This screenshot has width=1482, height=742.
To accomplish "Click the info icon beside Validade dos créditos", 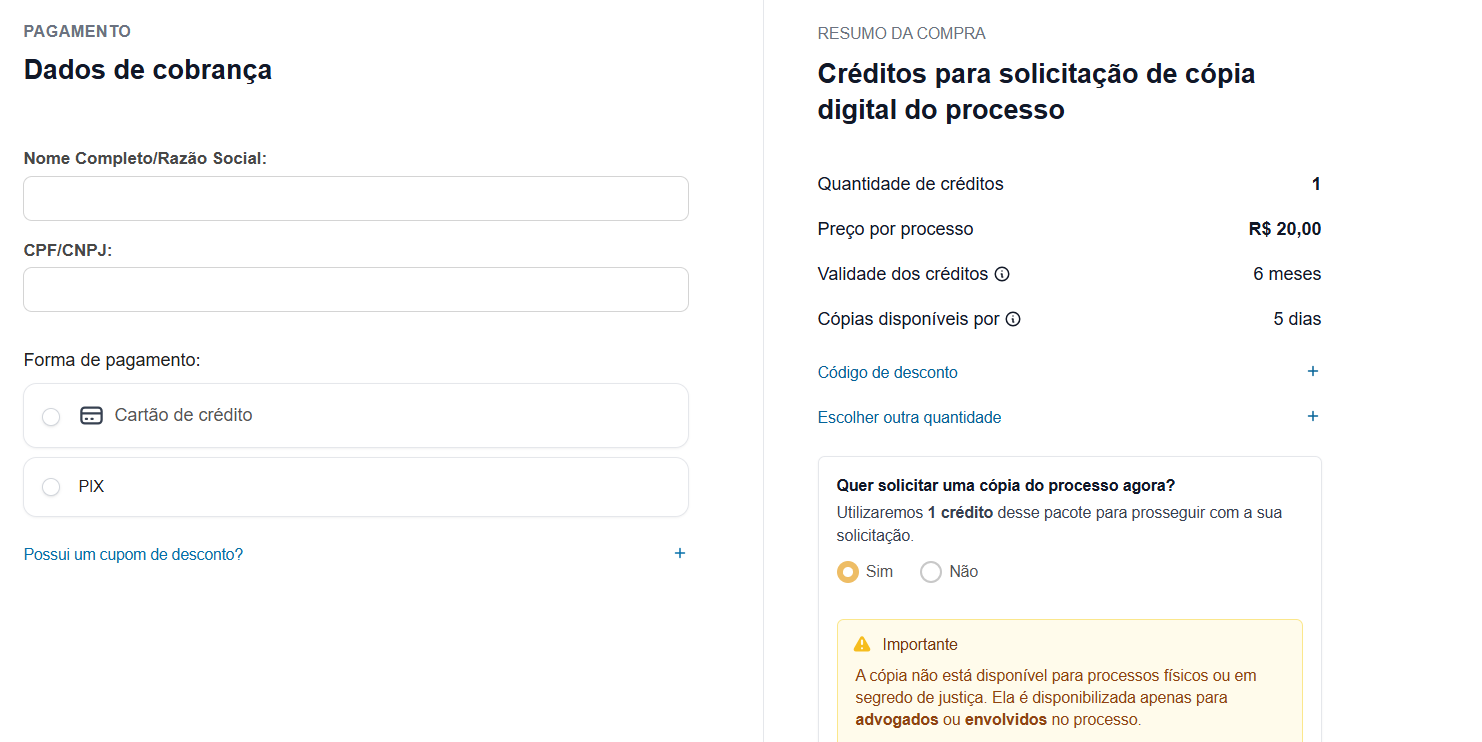I will 1002,274.
